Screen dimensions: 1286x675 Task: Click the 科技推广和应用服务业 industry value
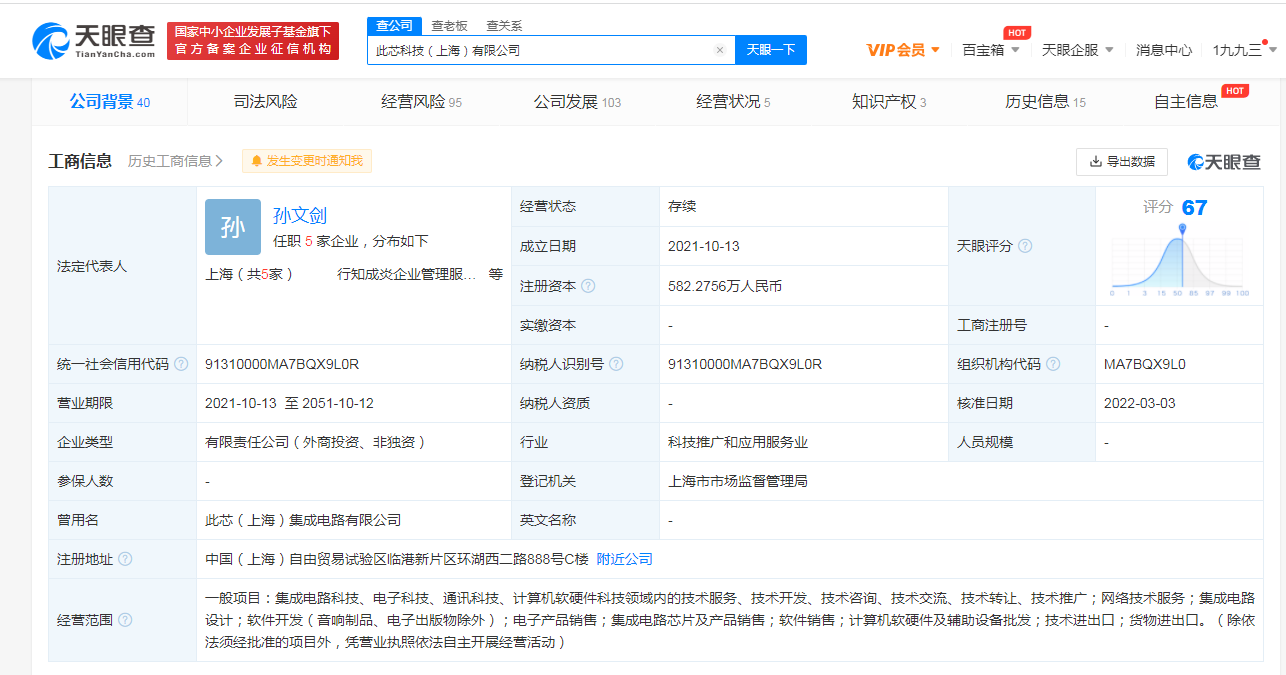click(738, 442)
